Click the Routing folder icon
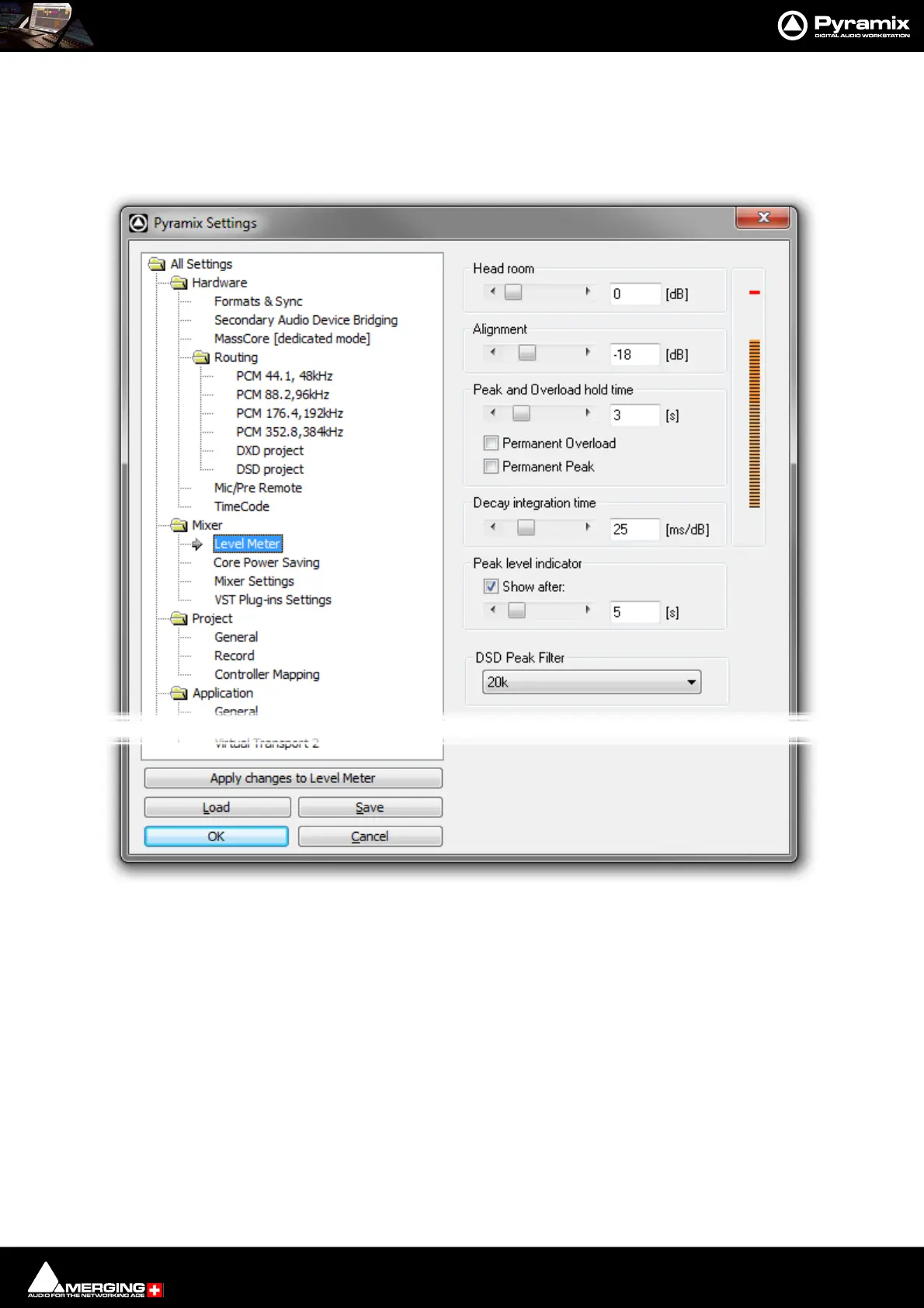Screen dimensions: 924x1308 201,357
